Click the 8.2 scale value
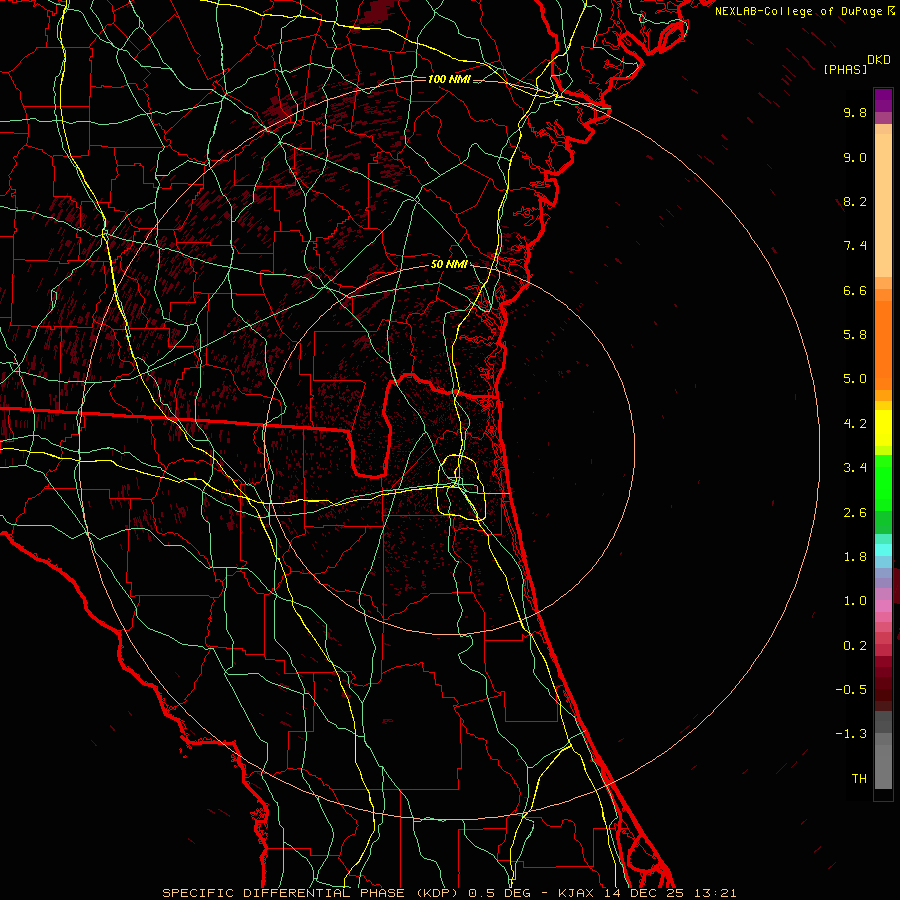 [855, 201]
